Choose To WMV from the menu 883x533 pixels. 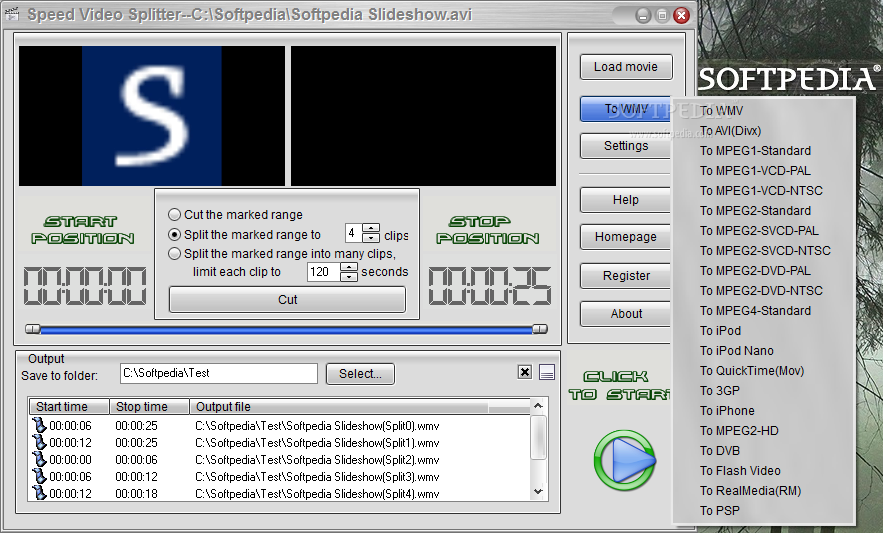(x=721, y=110)
